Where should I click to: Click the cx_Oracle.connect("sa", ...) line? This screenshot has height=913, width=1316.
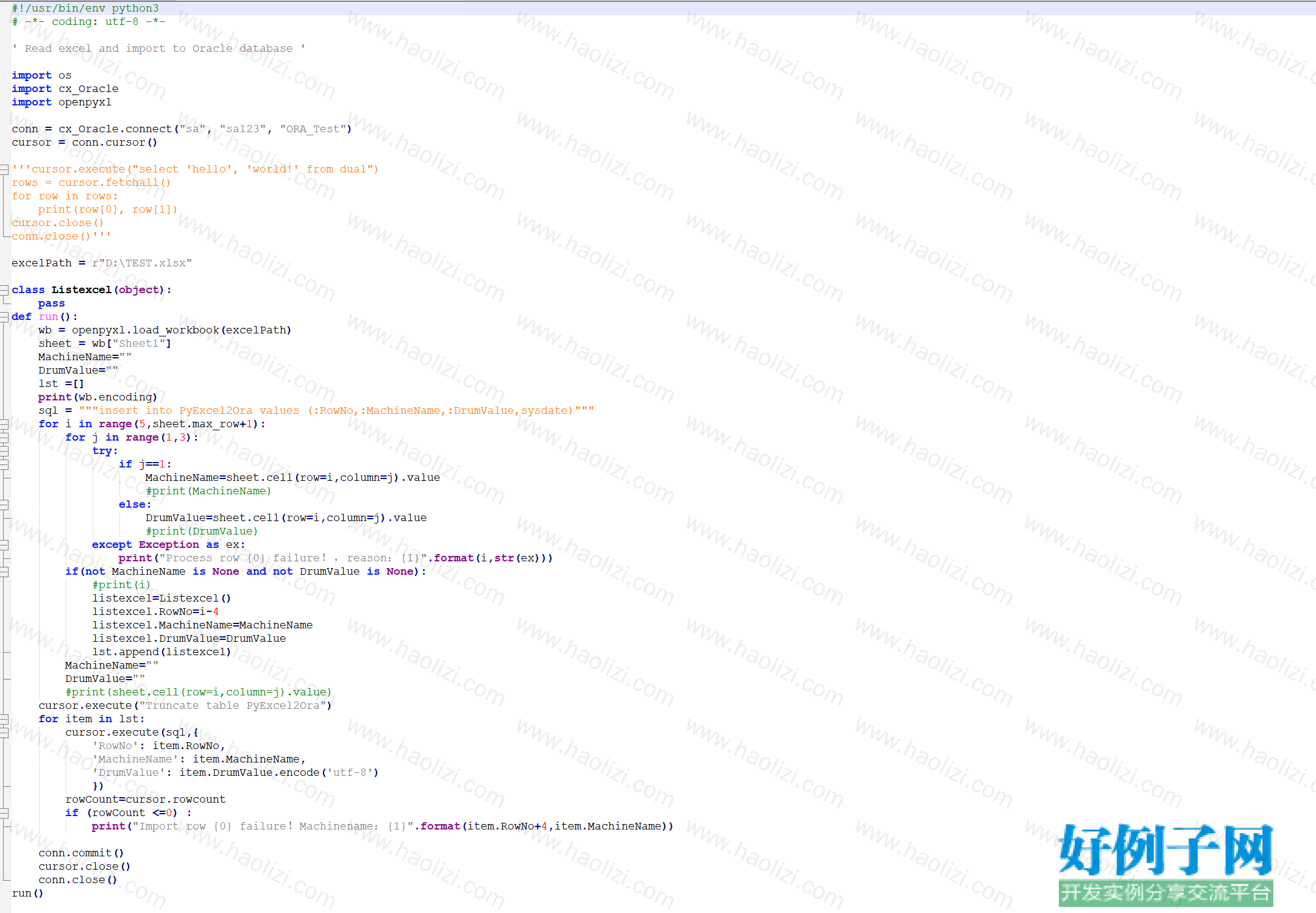[182, 129]
